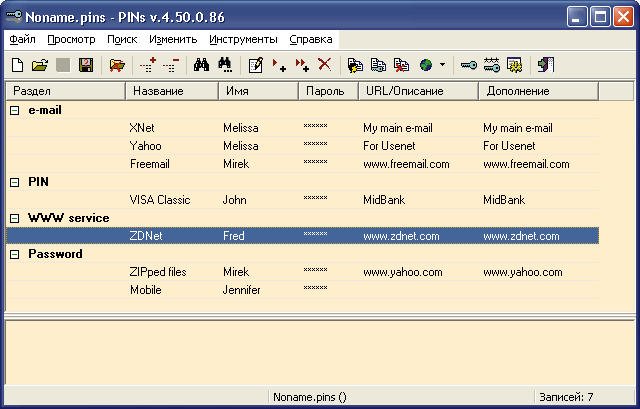Select the VISA Classic record

[302, 200]
